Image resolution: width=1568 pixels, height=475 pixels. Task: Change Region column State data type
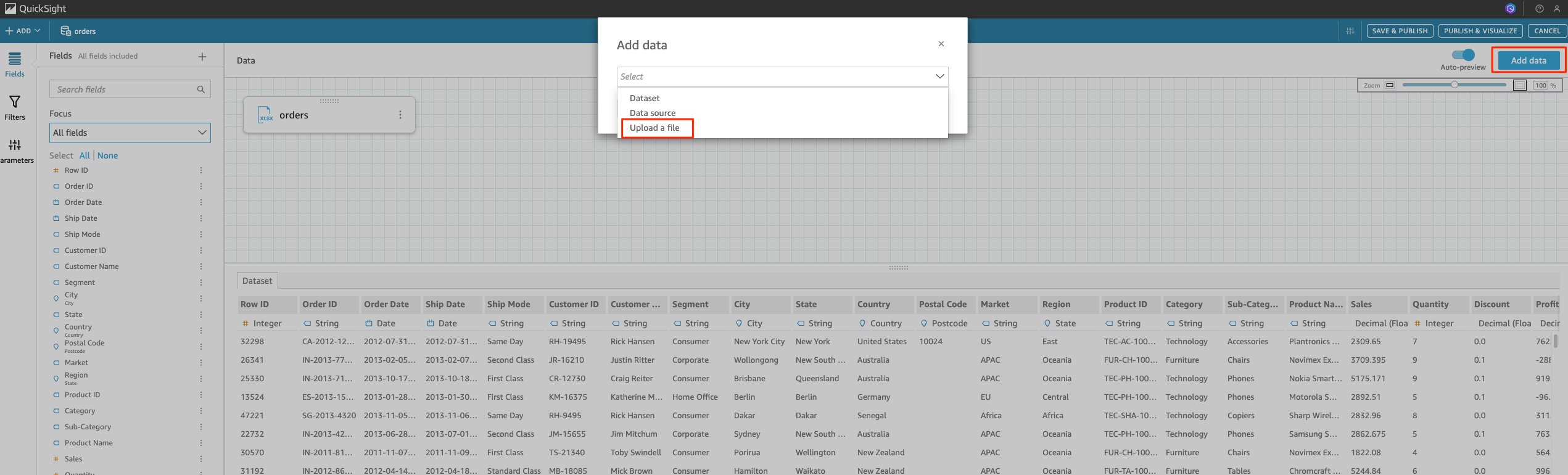point(1059,323)
